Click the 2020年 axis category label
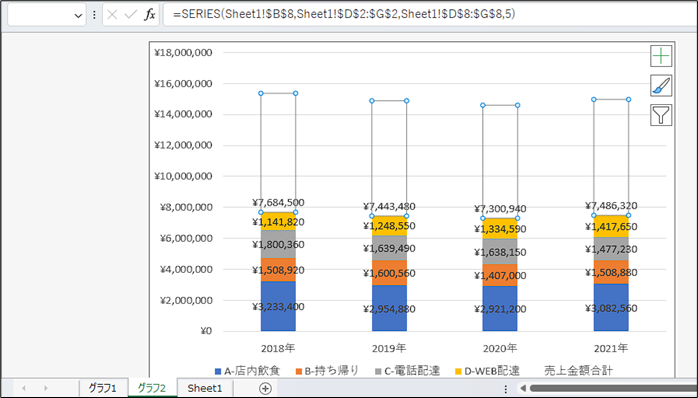Screen dimensions: 698x398 500,348
